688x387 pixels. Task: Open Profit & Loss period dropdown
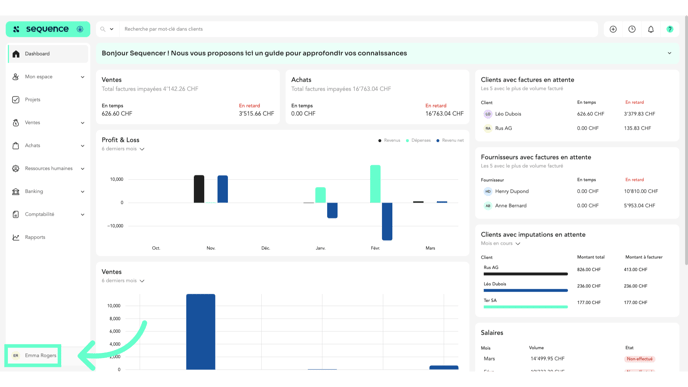pos(123,149)
